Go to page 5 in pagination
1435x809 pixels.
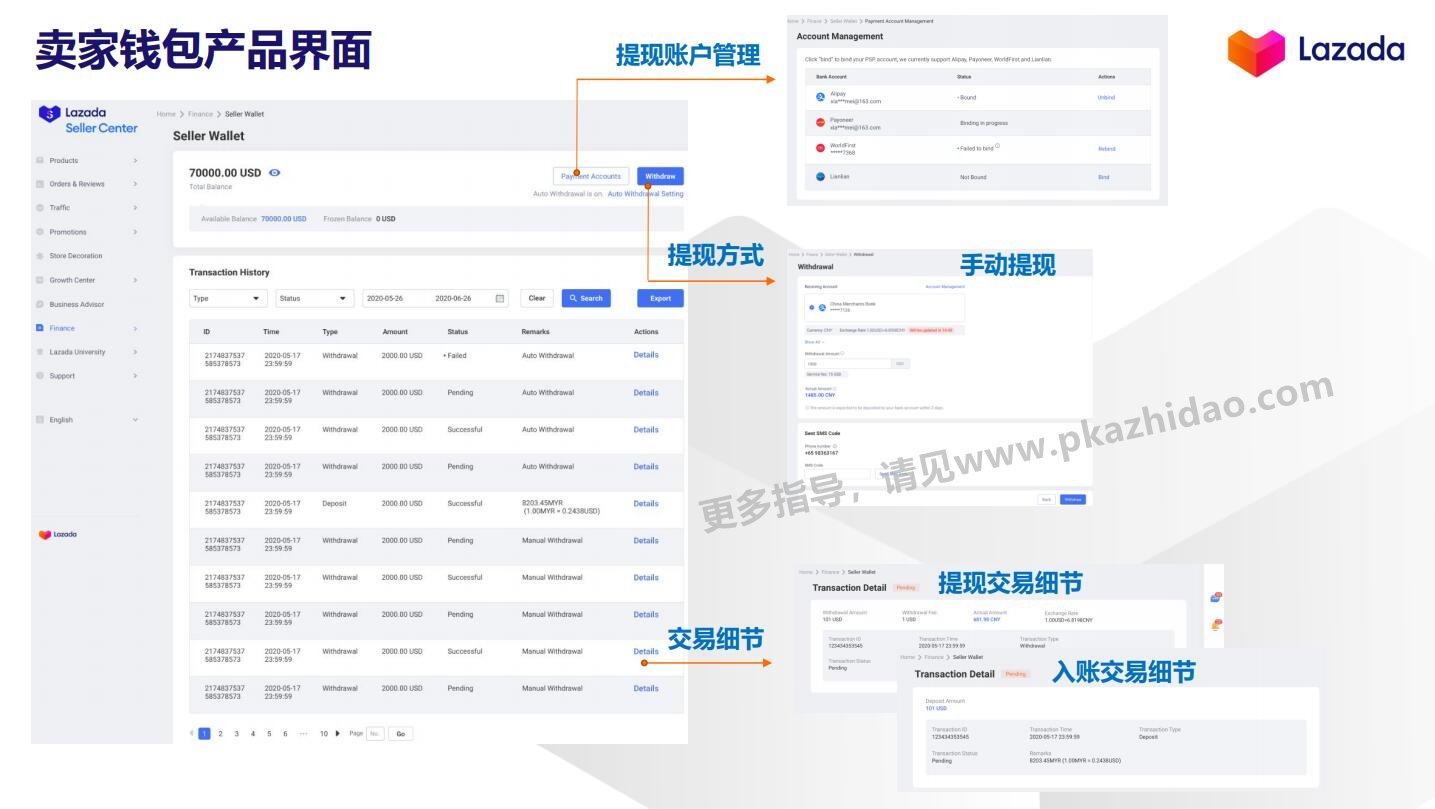pos(269,733)
